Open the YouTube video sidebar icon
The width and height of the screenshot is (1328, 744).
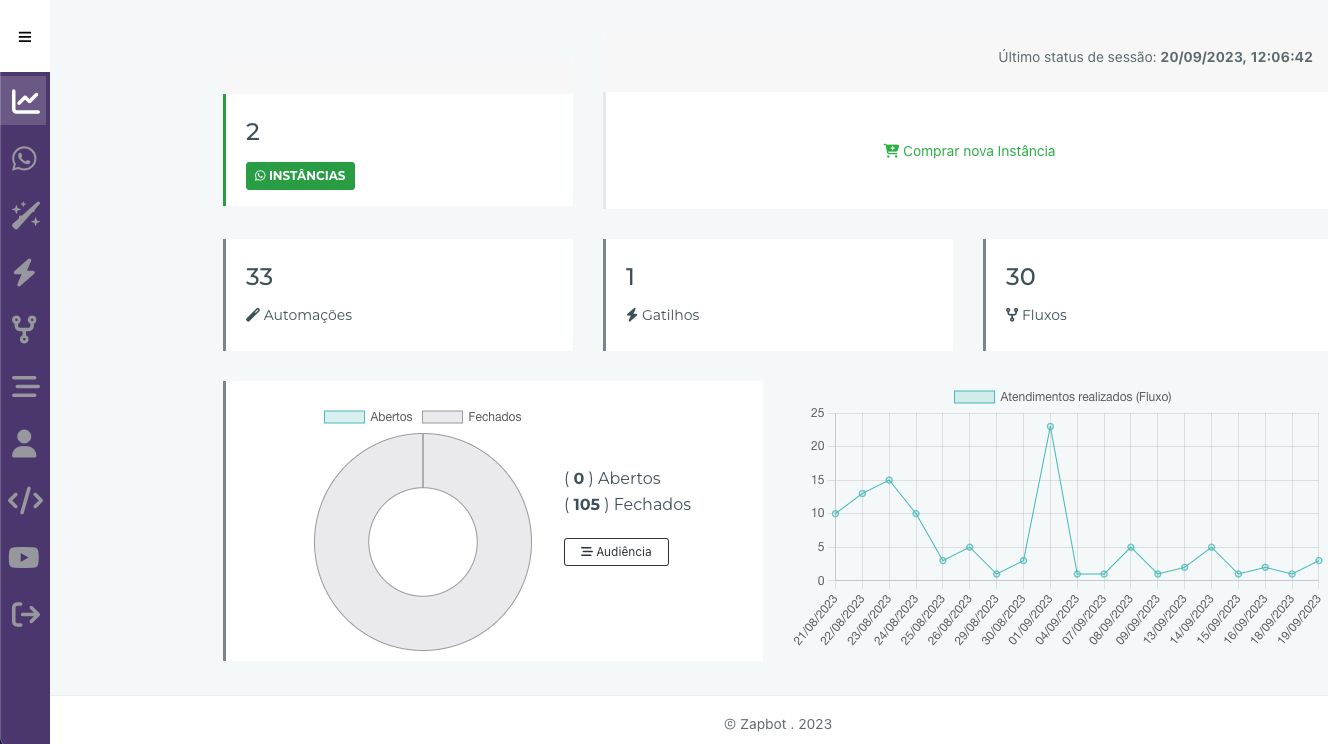tap(25, 557)
